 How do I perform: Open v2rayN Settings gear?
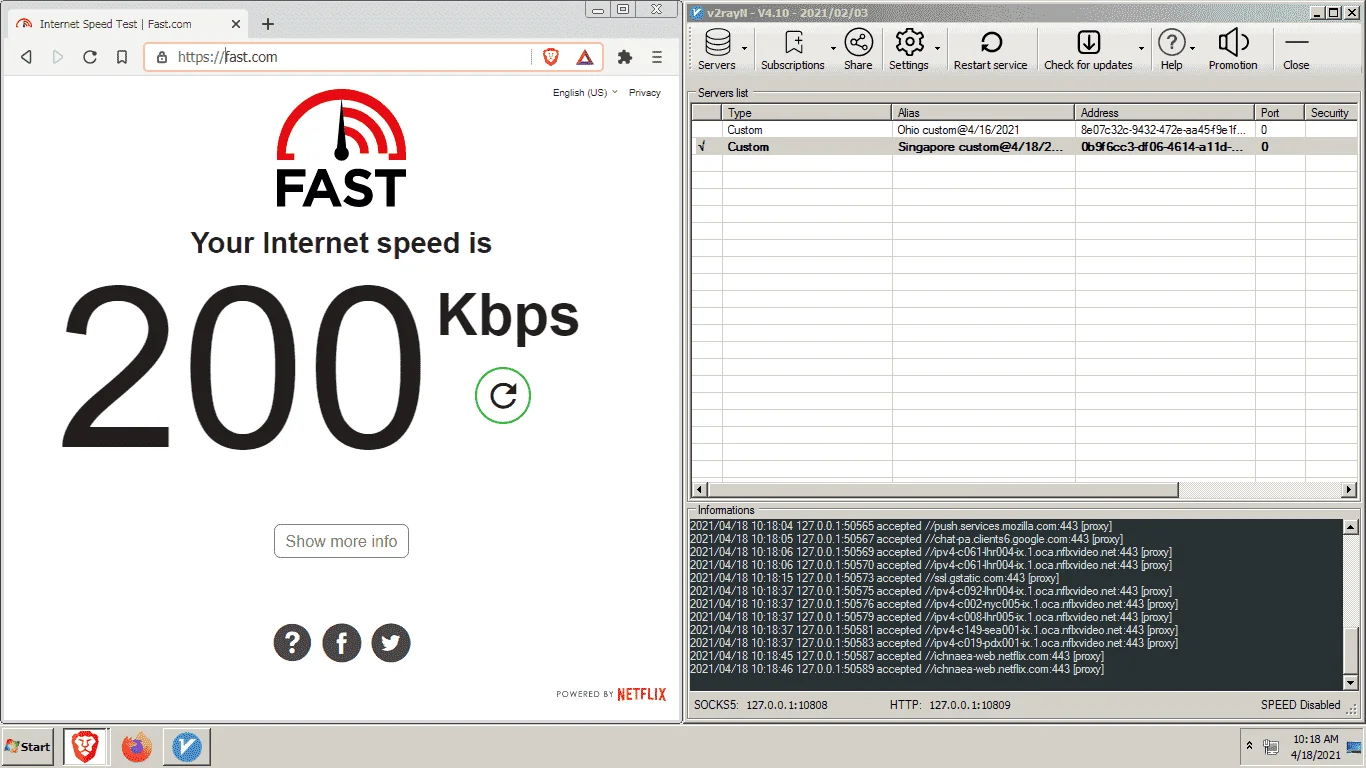909,49
